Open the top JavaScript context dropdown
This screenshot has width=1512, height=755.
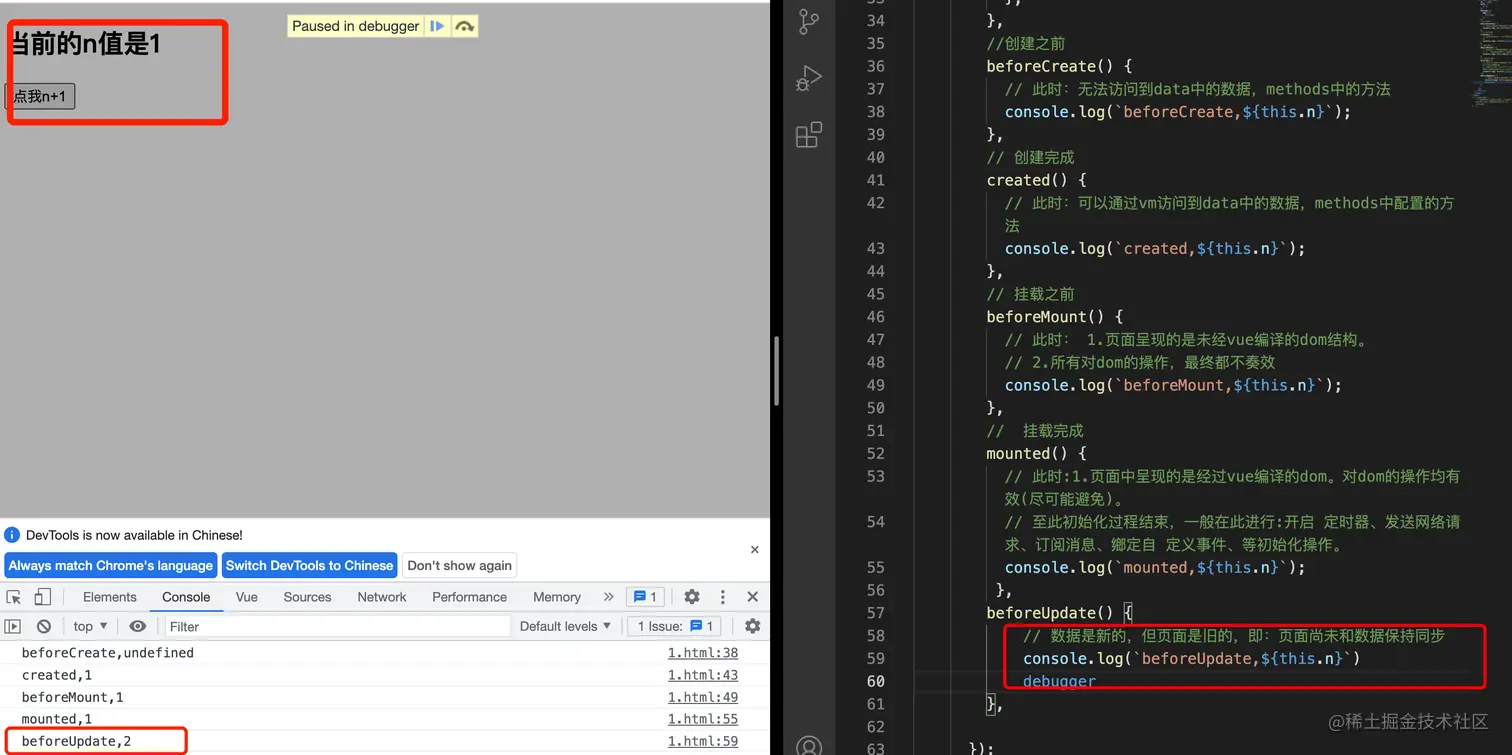[x=90, y=626]
